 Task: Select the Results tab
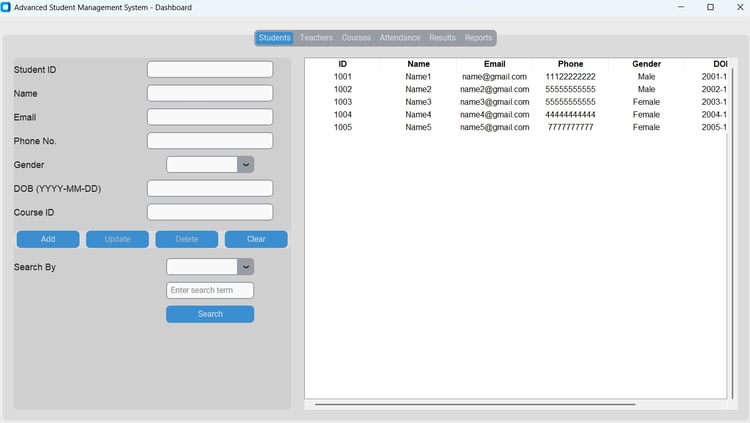442,37
